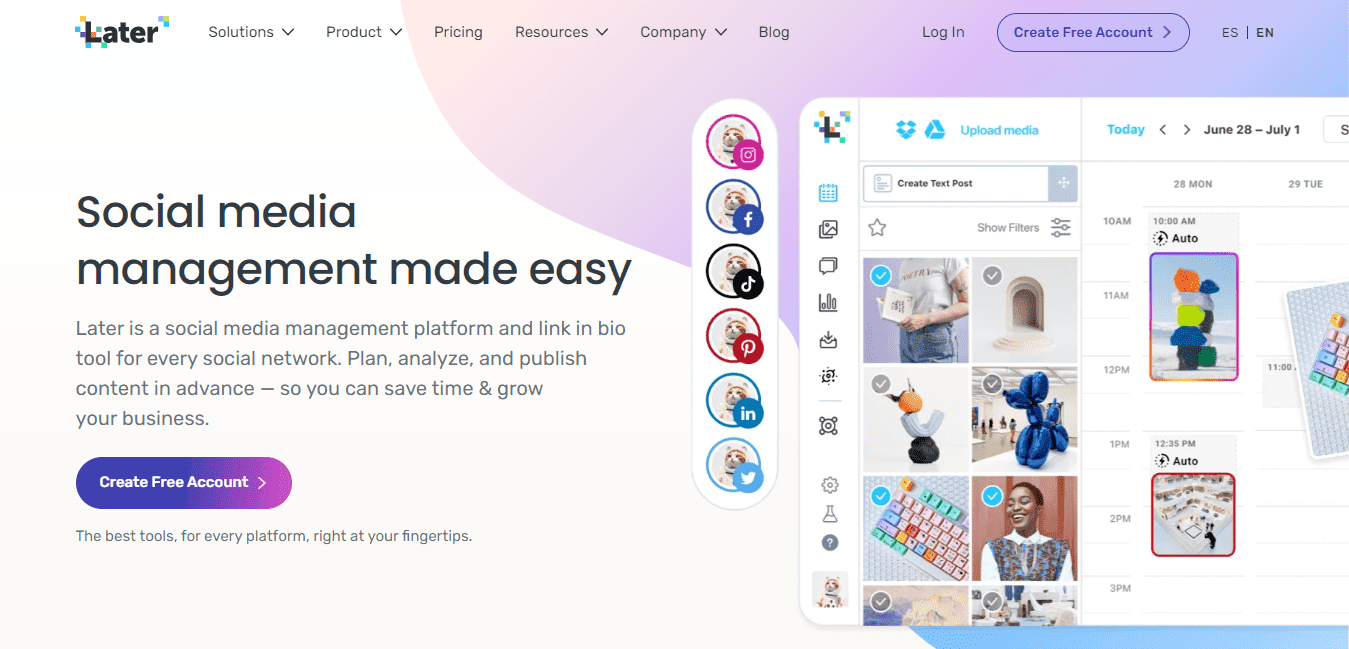This screenshot has height=649, width=1349.
Task: Choose the Pinterest profile icon
Action: (x=735, y=336)
